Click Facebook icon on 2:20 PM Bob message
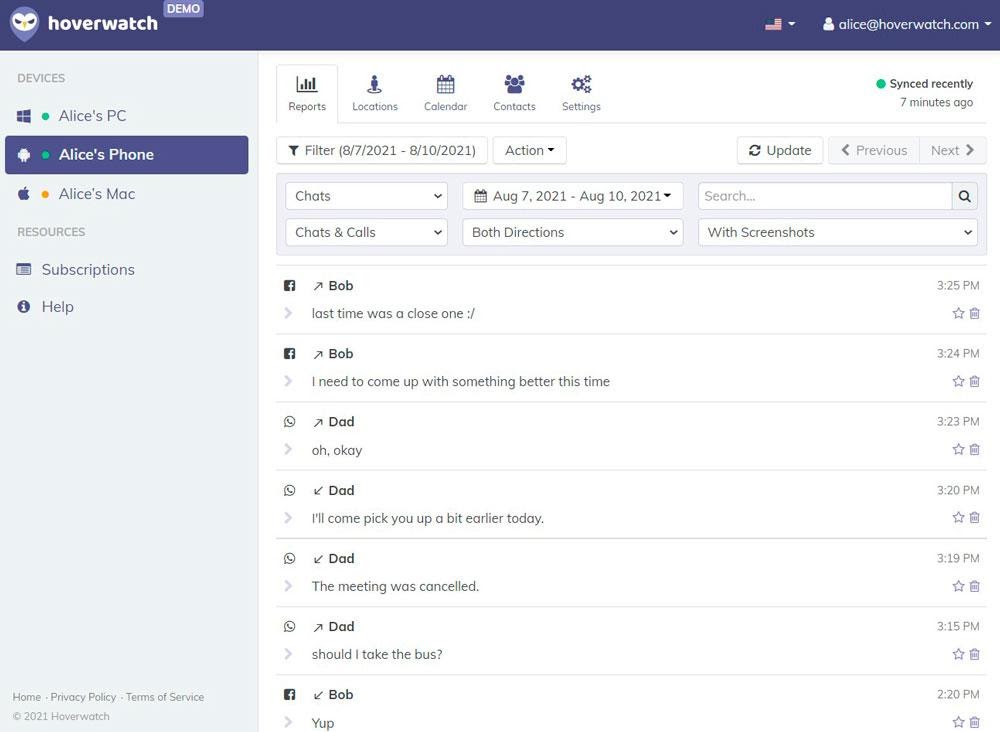 (290, 695)
